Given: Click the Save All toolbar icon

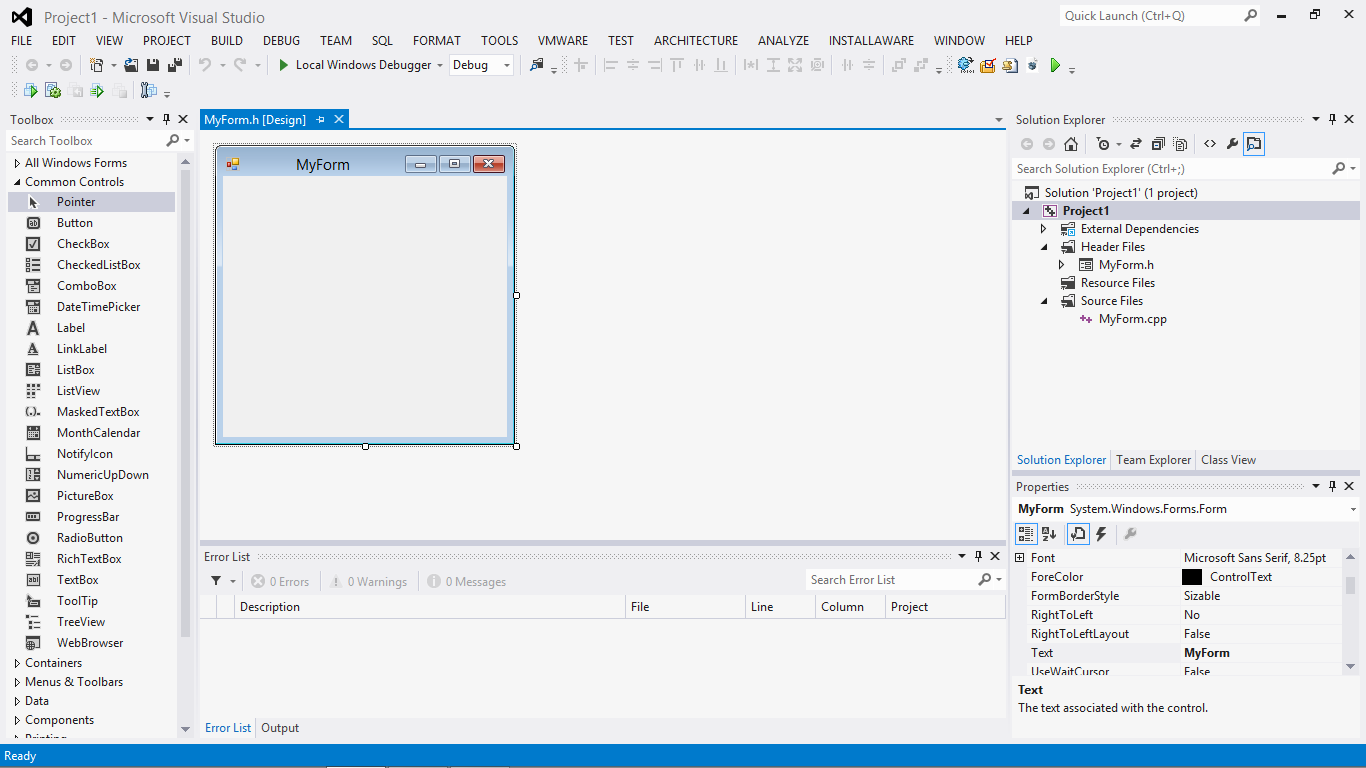Looking at the screenshot, I should tap(175, 65).
